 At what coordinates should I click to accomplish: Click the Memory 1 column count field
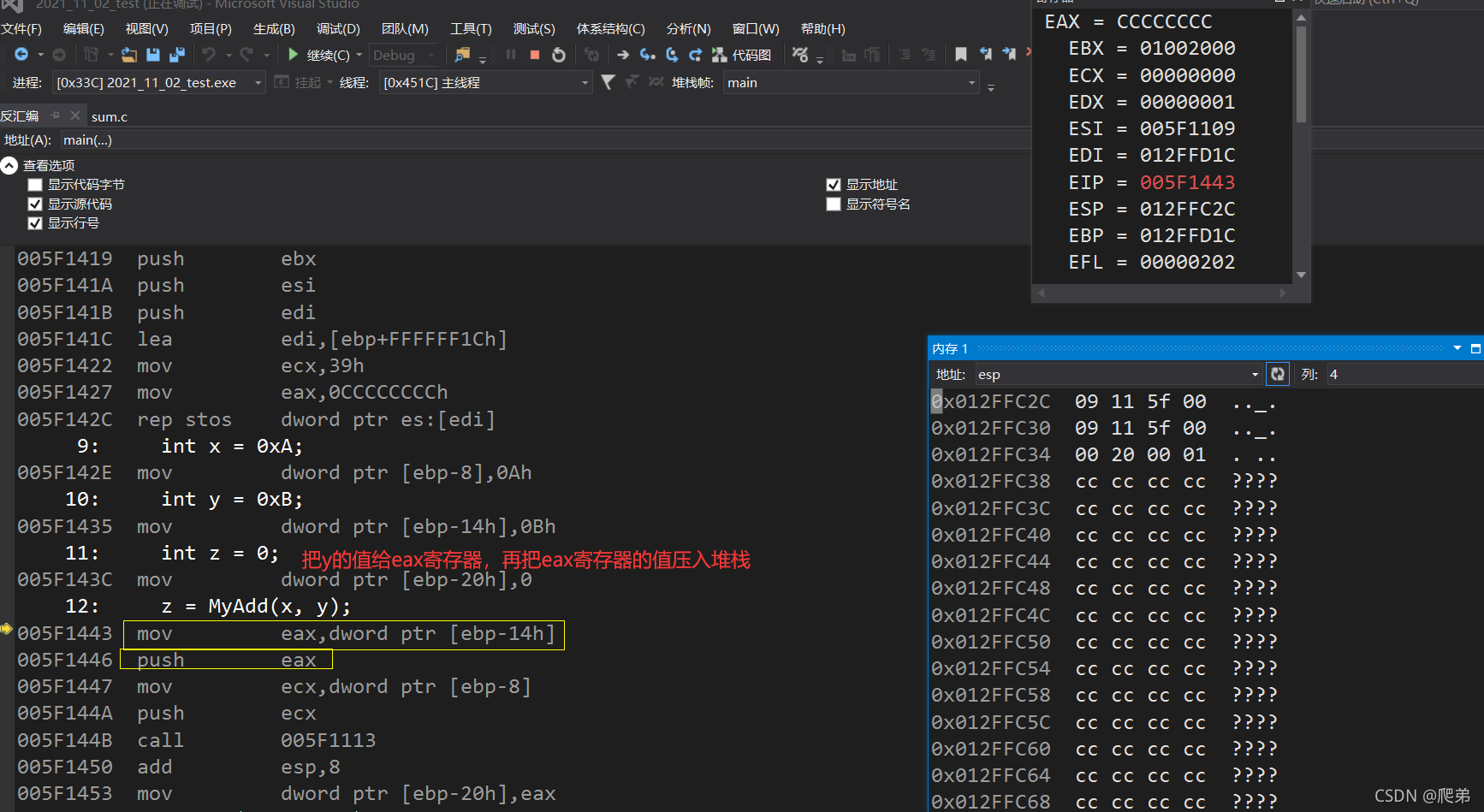pyautogui.click(x=1404, y=374)
